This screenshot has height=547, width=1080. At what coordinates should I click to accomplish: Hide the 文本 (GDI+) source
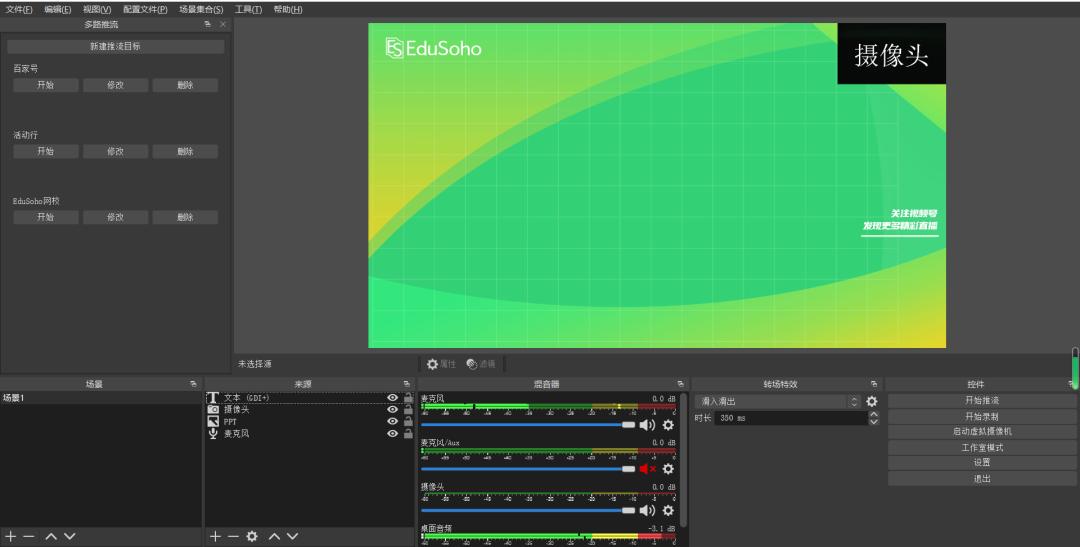(393, 398)
